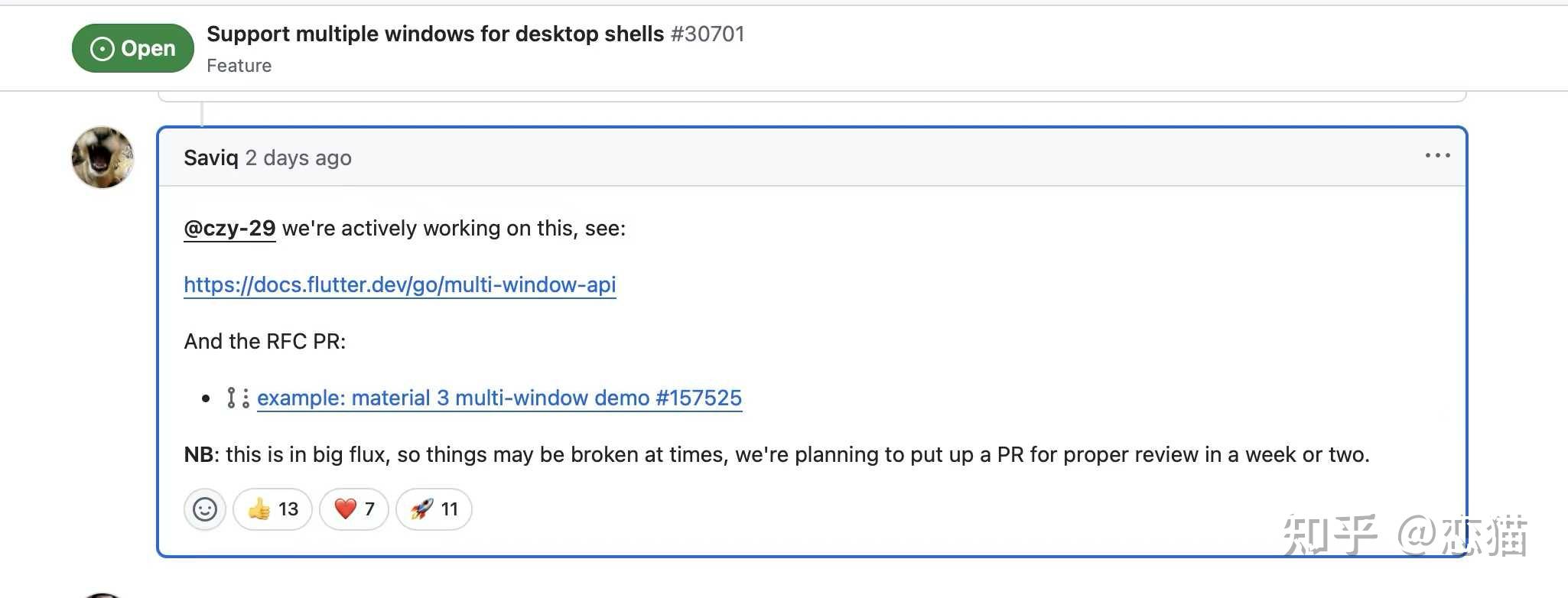The image size is (1568, 598).
Task: Toggle the thumbs up reaction with 13 votes
Action: [x=273, y=509]
